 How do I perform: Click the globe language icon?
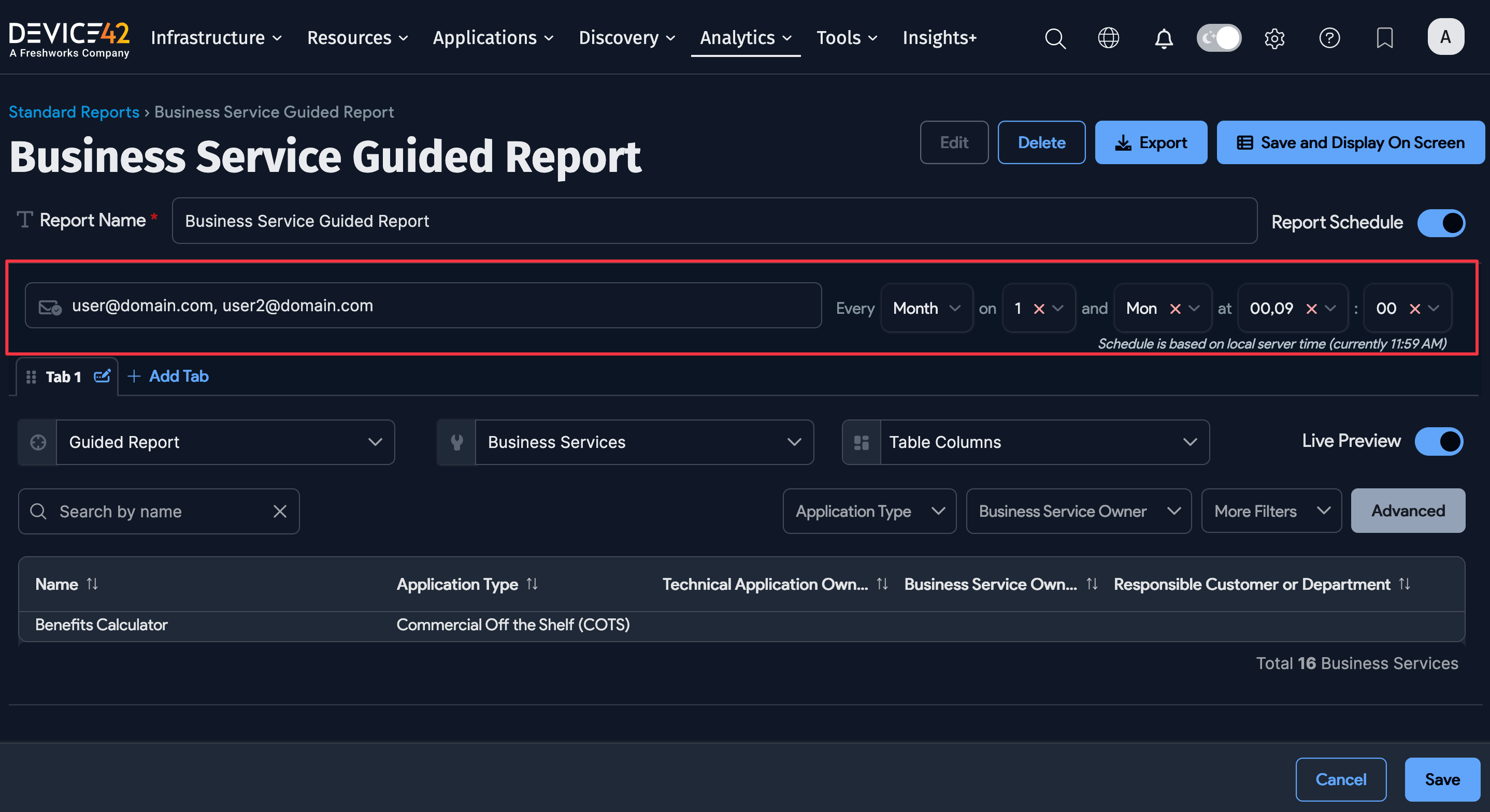pyautogui.click(x=1108, y=38)
